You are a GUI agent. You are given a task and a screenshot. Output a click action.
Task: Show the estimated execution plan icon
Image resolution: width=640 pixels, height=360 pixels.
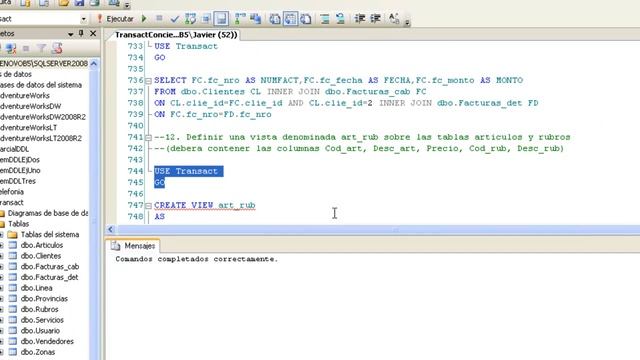(x=190, y=19)
